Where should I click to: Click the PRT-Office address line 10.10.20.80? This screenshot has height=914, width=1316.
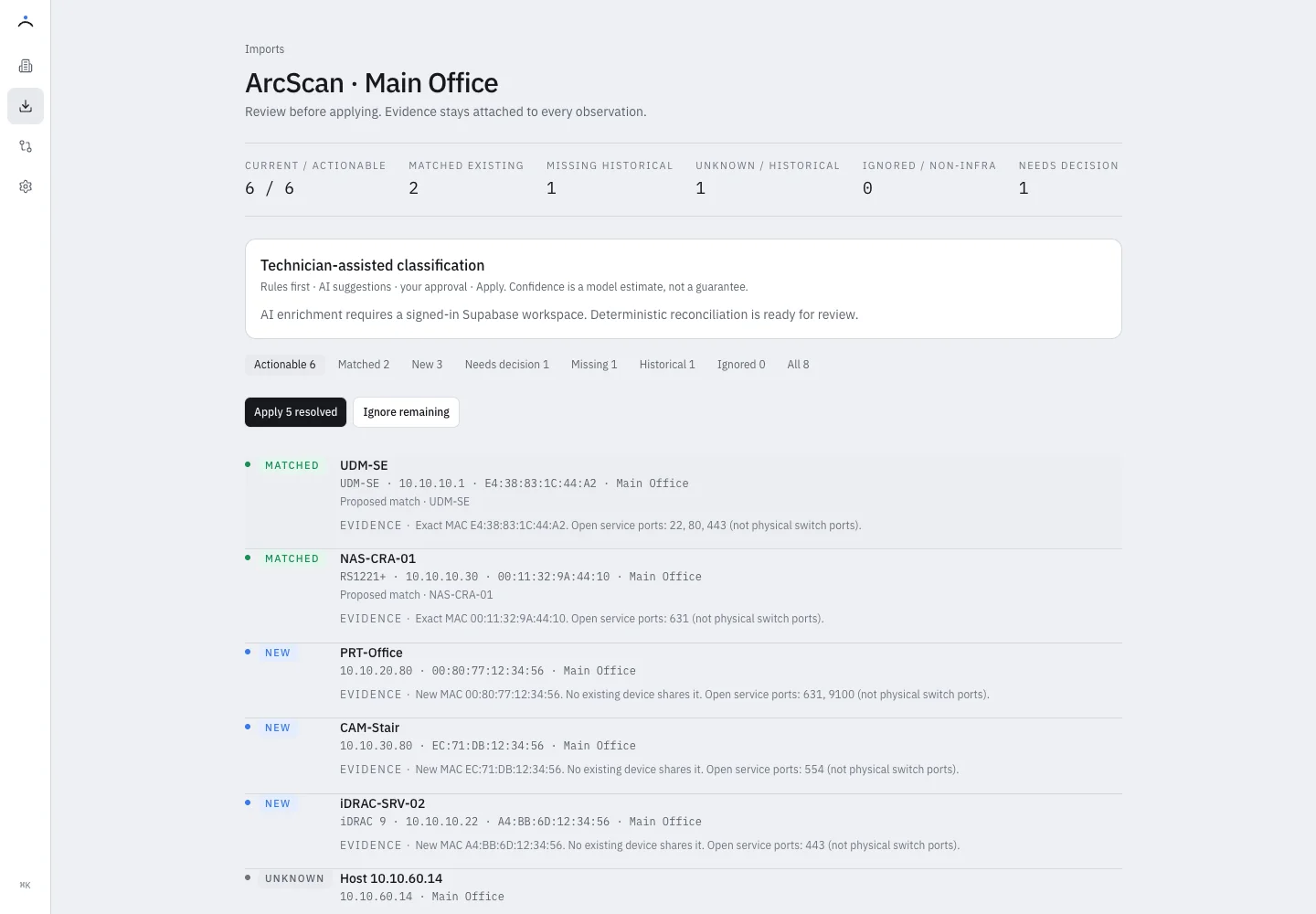(x=488, y=671)
